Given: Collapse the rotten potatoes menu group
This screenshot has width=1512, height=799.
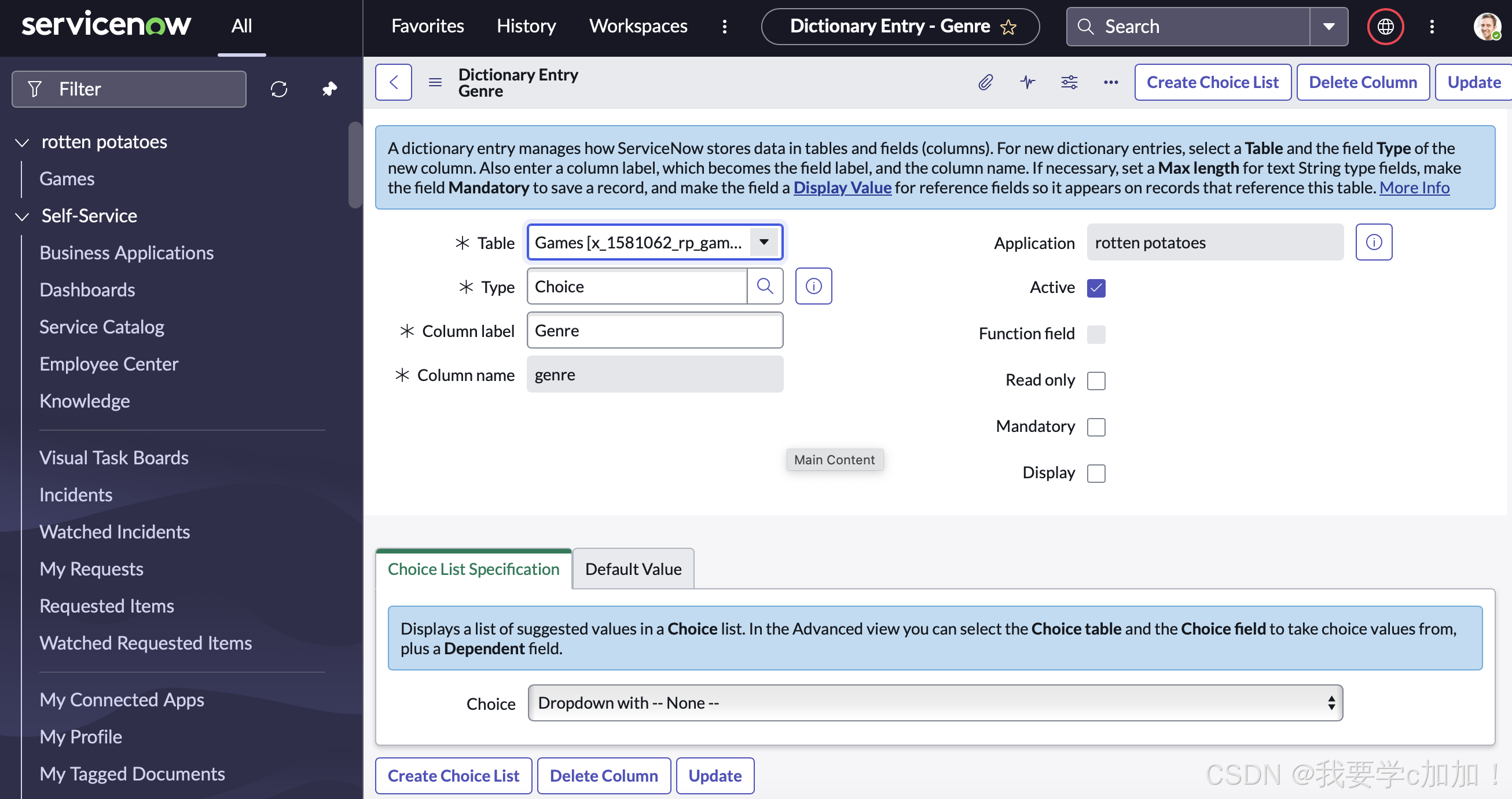Looking at the screenshot, I should tap(23, 142).
